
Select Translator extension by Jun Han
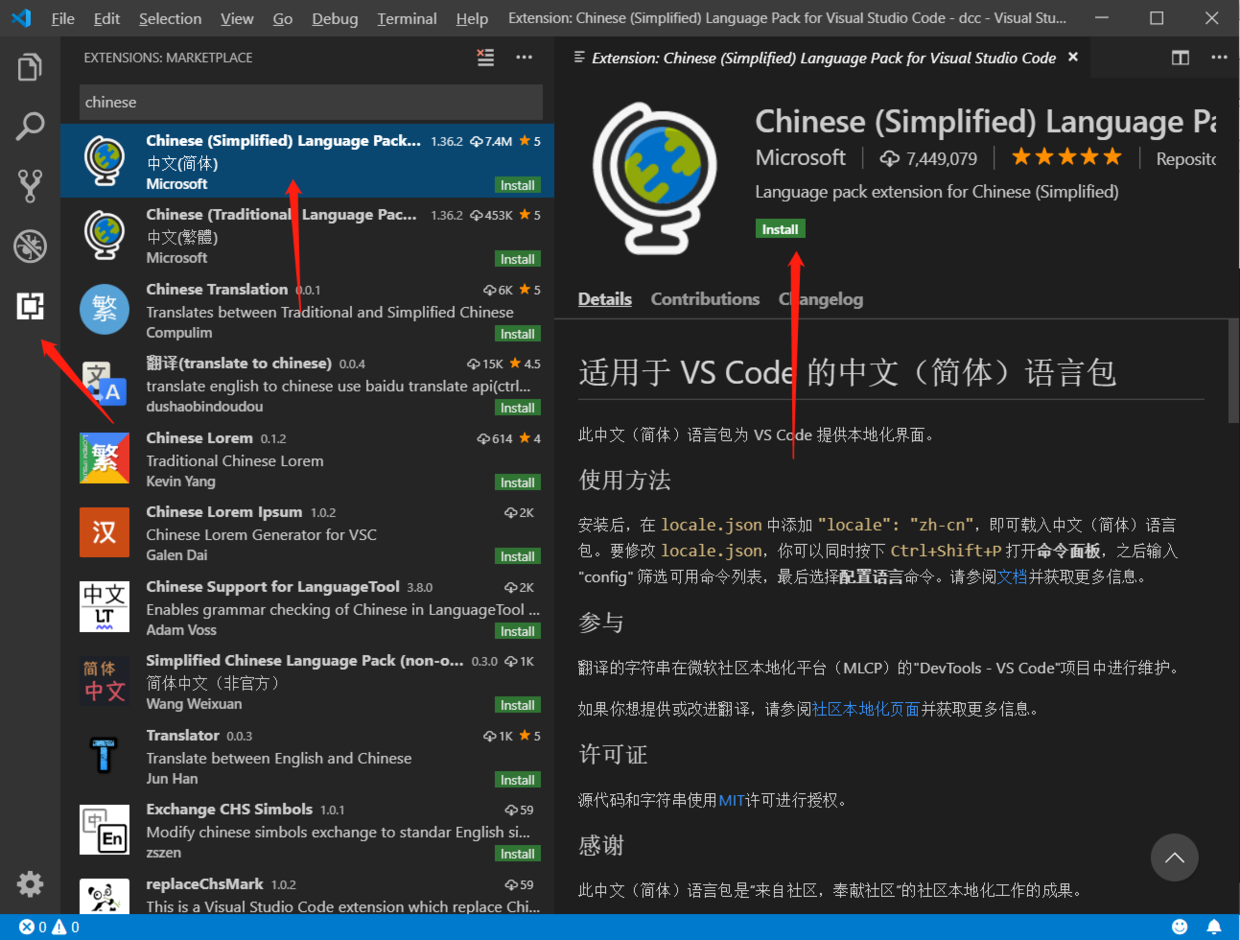[307, 756]
